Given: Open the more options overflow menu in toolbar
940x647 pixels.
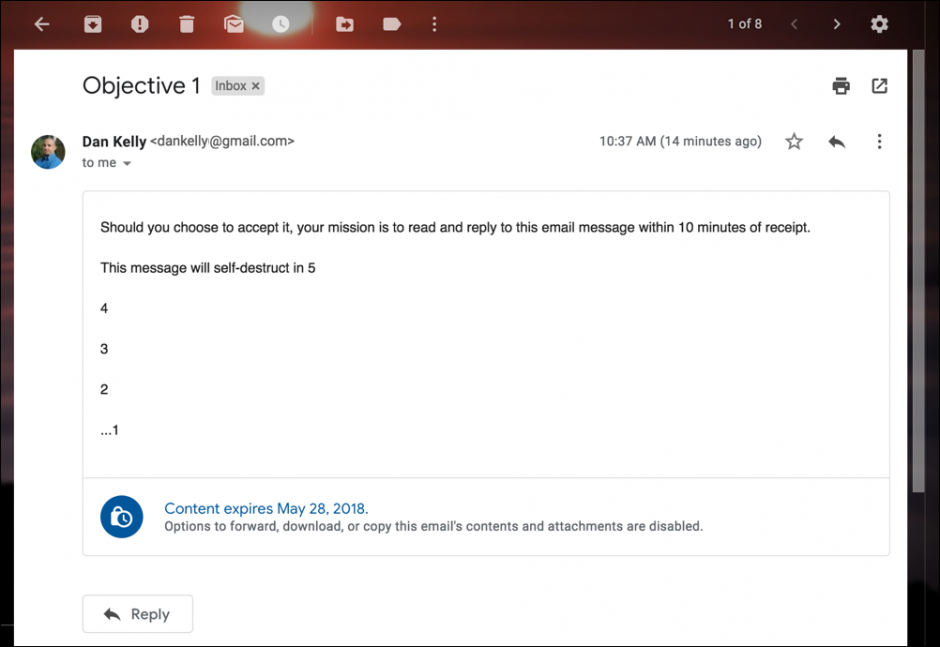Looking at the screenshot, I should point(434,23).
